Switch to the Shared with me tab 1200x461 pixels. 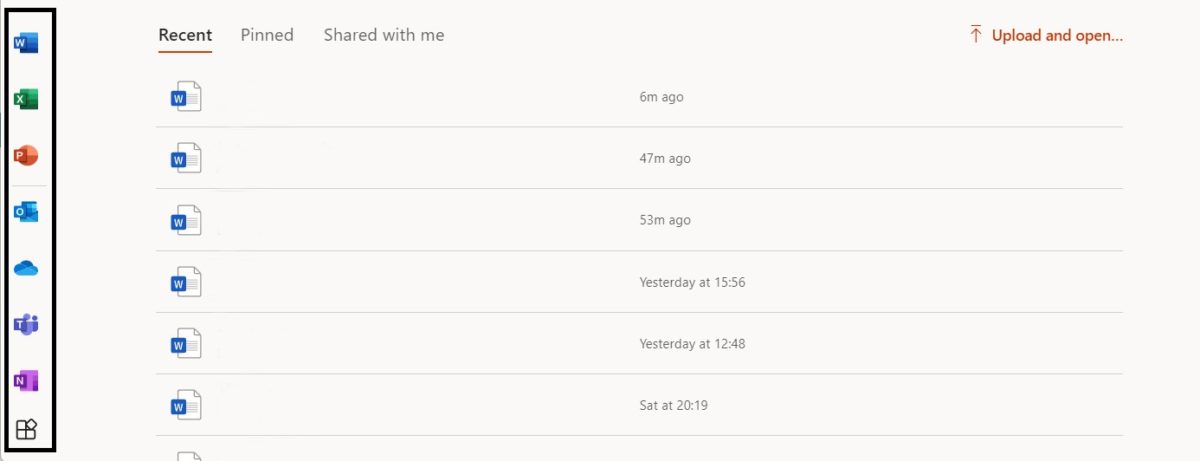(384, 35)
